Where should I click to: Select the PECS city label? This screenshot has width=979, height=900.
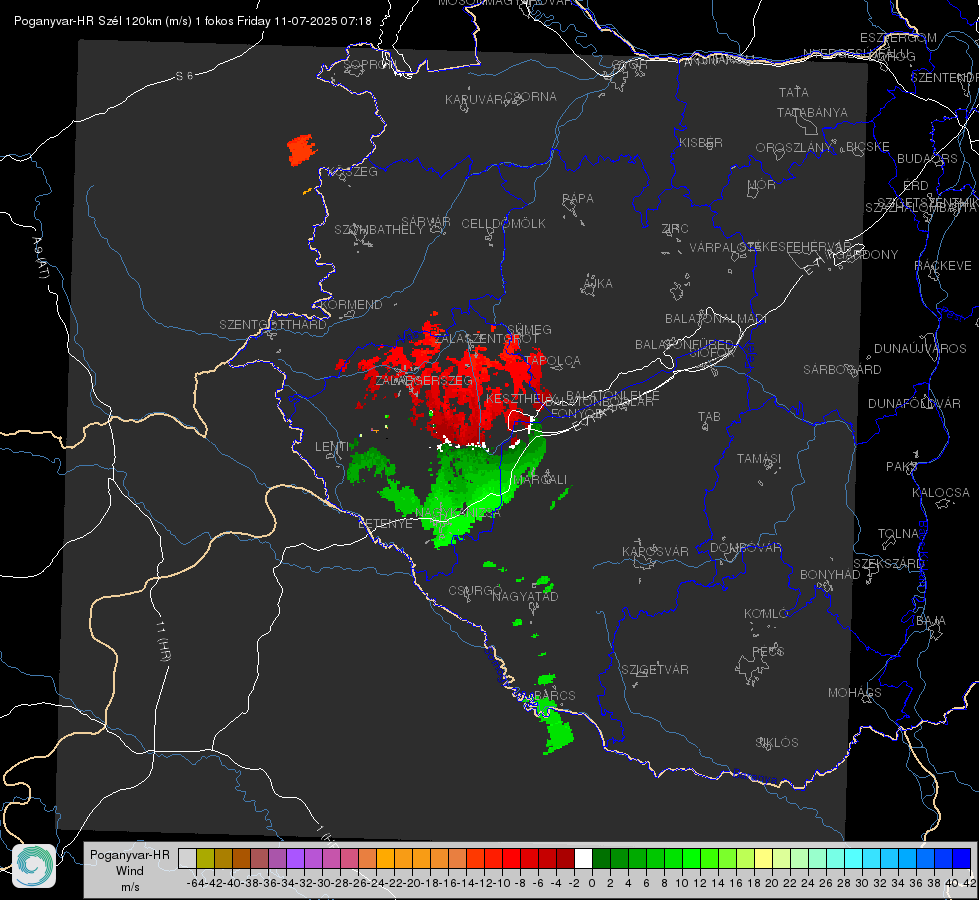(767, 651)
